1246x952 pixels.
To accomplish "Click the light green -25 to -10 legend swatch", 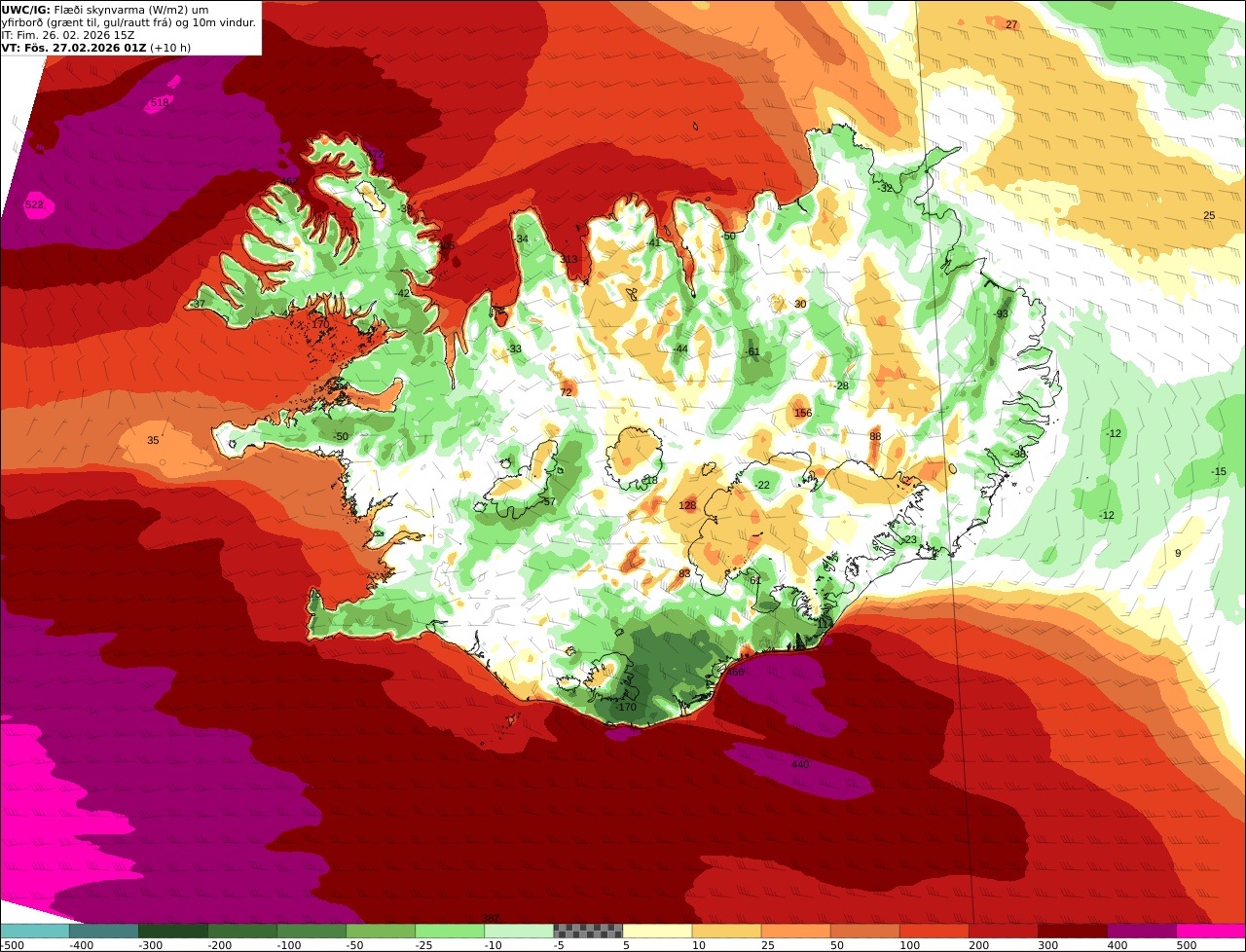I will (x=450, y=931).
